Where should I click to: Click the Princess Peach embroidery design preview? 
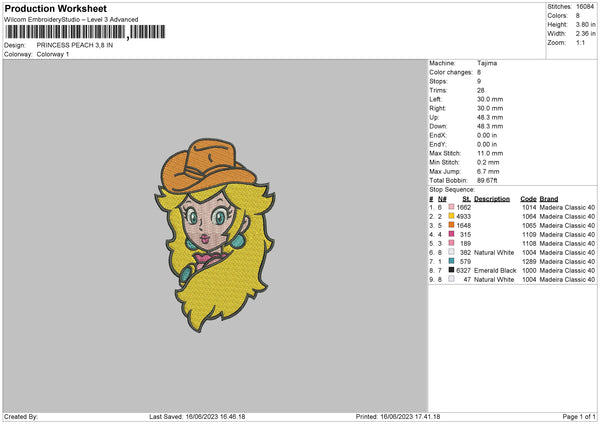pos(215,235)
